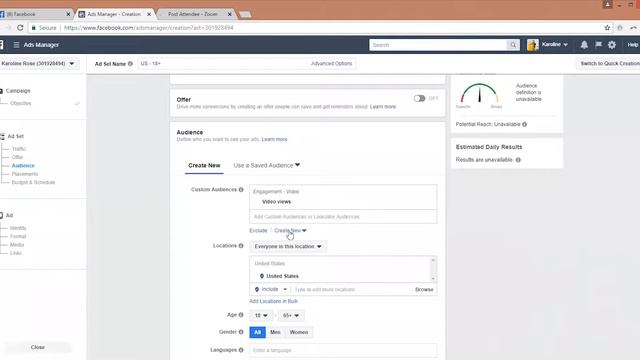
Task: Click the Help link in top bar
Action: tap(633, 45)
